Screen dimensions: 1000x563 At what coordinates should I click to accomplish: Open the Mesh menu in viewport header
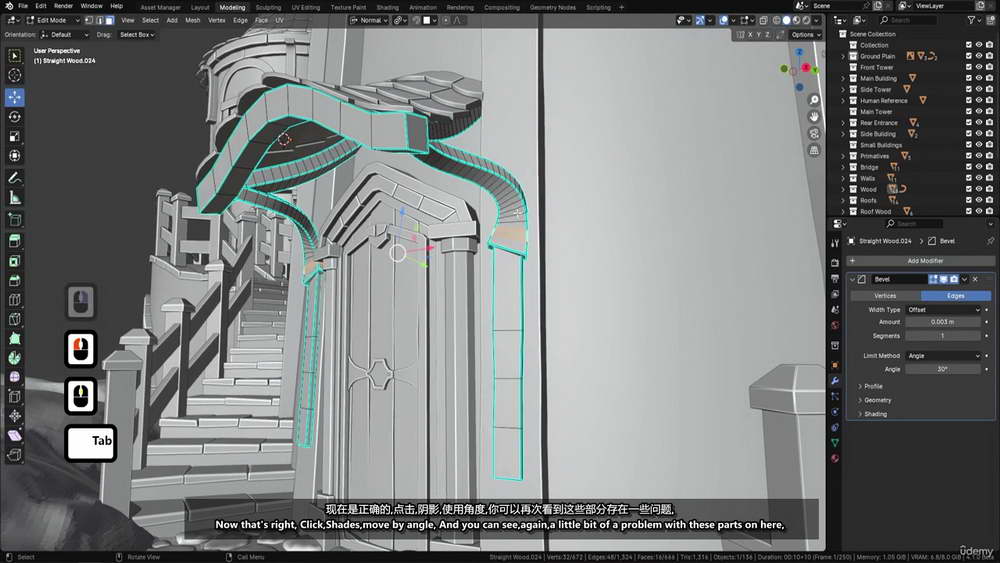pos(193,20)
